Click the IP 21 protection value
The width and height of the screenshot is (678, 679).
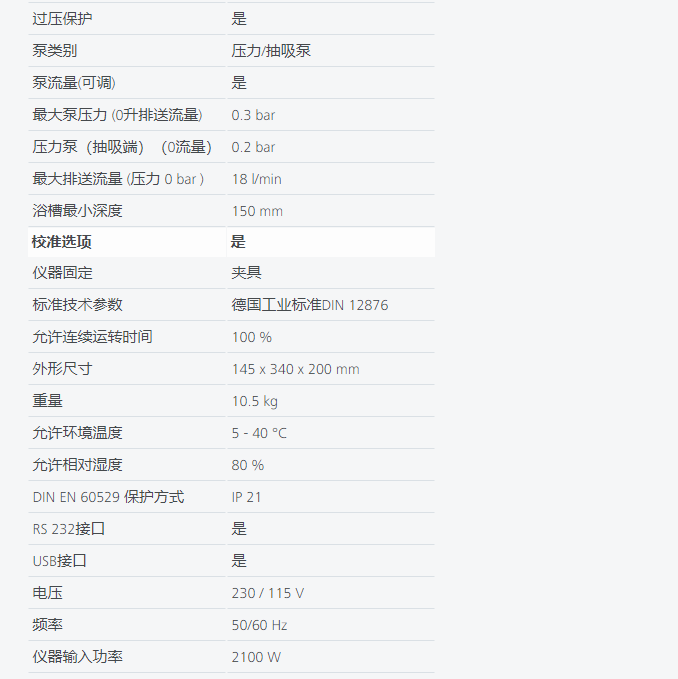pyautogui.click(x=246, y=497)
